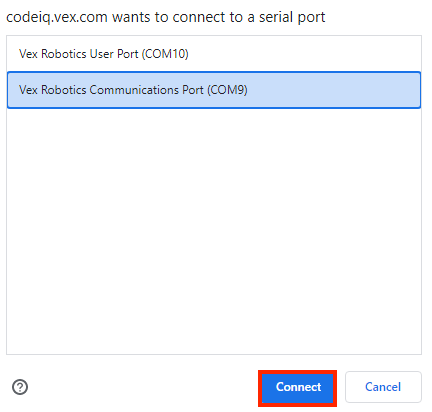Click the empty area of the port list
The image size is (432, 412).
(x=214, y=230)
